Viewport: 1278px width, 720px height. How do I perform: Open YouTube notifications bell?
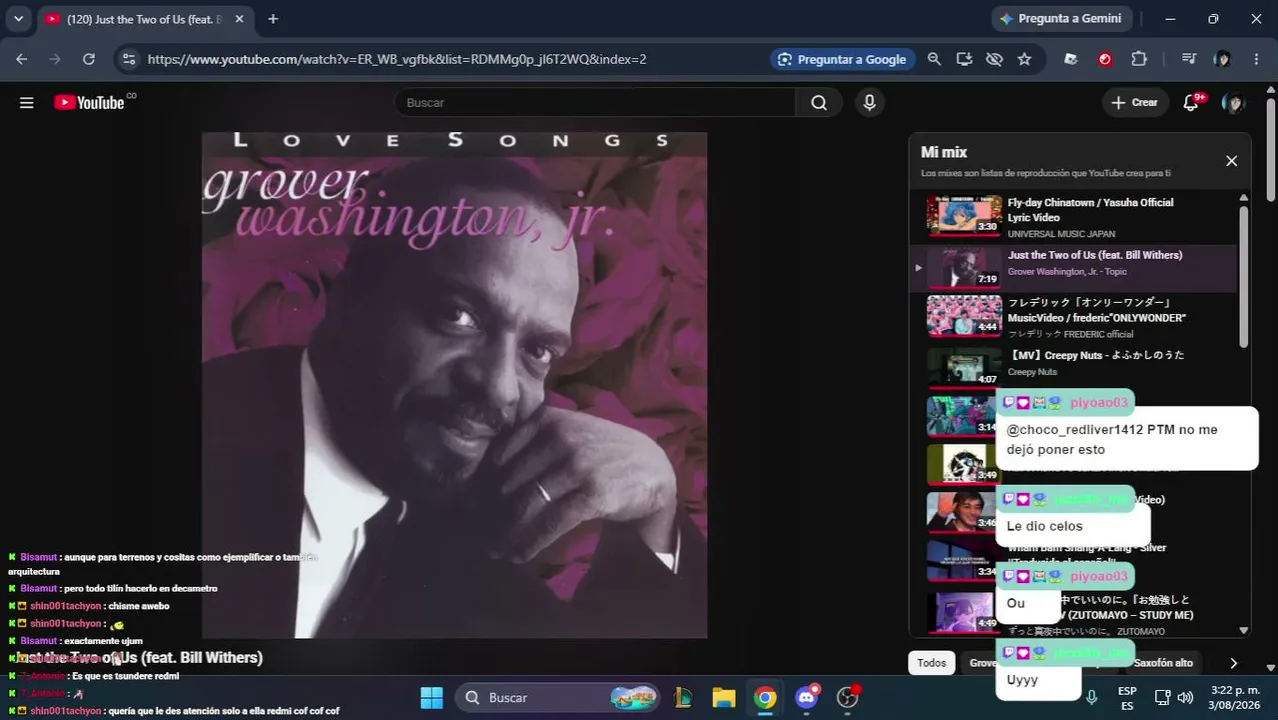click(1191, 103)
